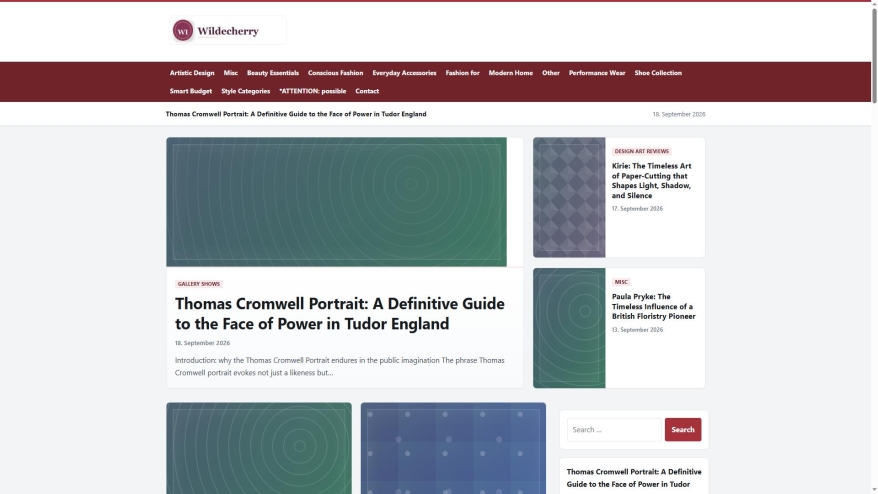The width and height of the screenshot is (878, 494).
Task: Click the Gallery Shows category tag
Action: (x=199, y=284)
